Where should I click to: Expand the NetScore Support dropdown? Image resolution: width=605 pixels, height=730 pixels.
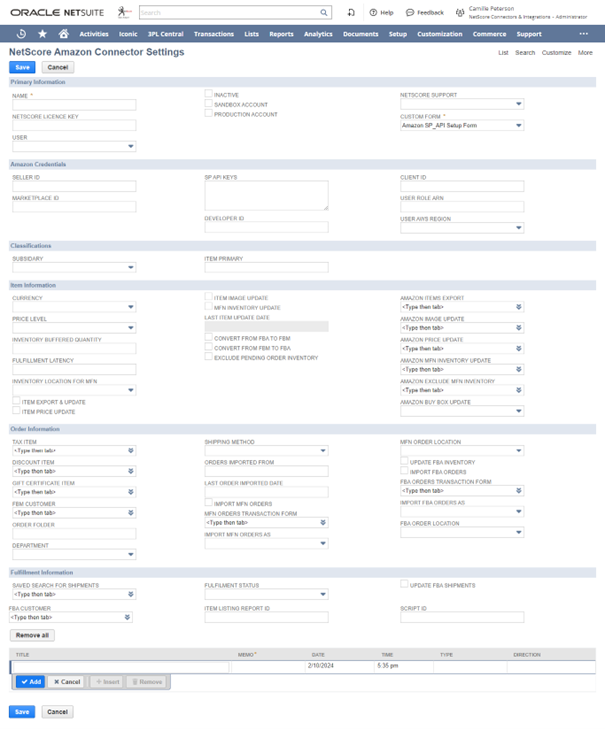518,104
